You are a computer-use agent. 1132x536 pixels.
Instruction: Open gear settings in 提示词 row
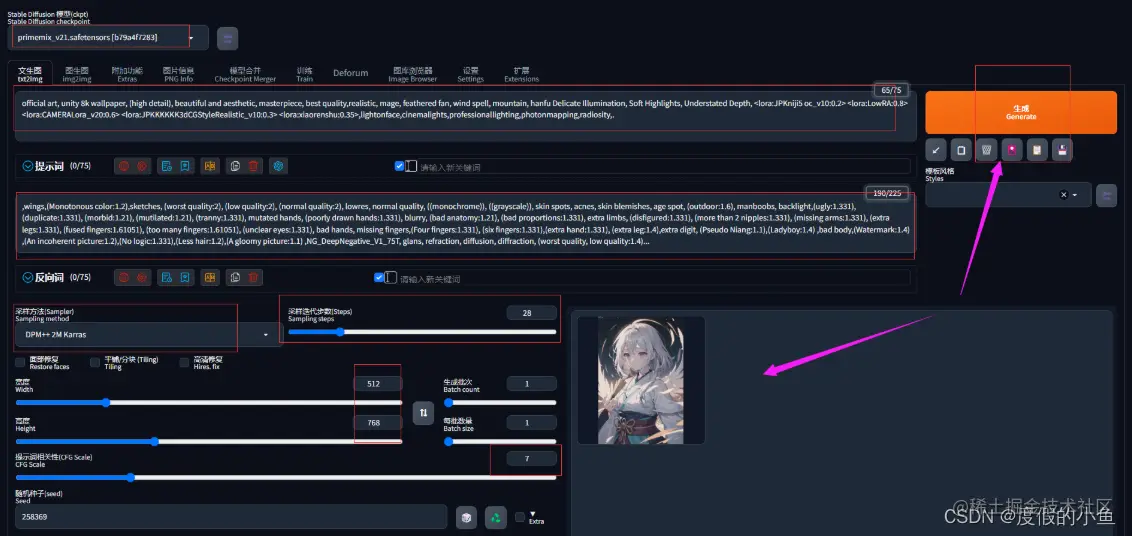coord(279,166)
